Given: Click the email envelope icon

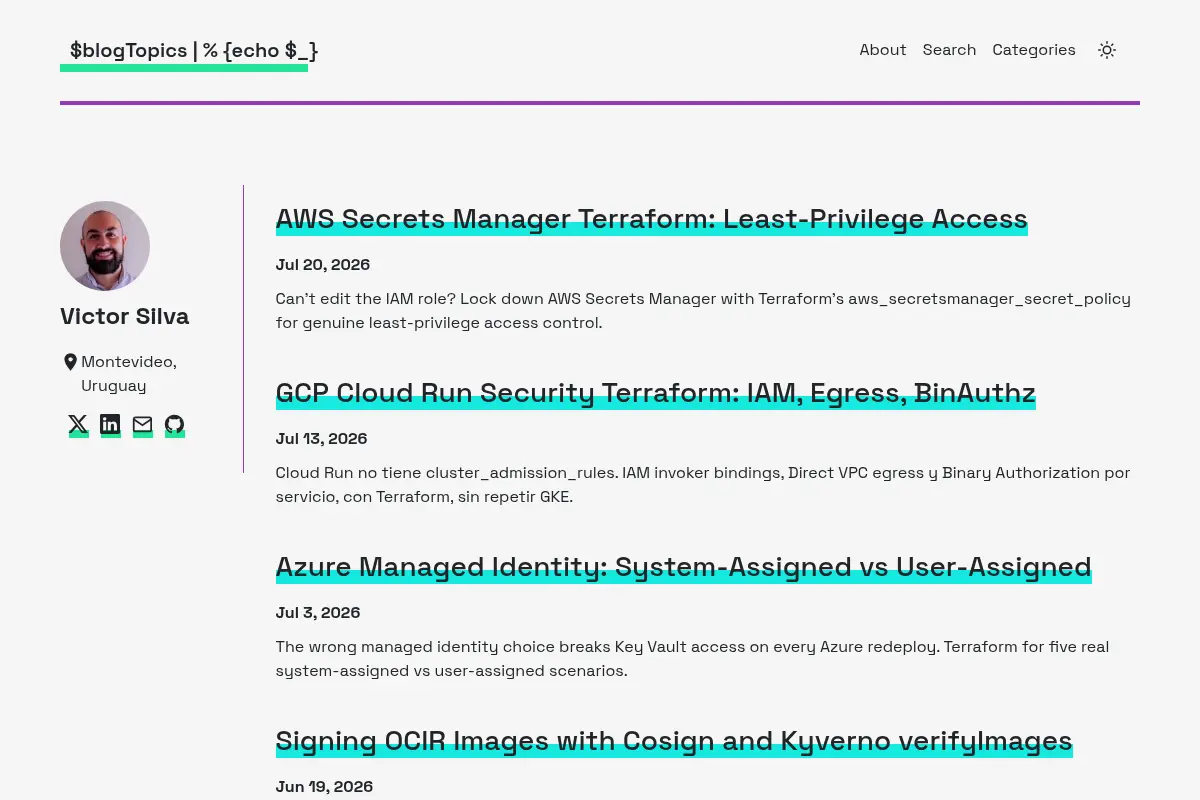Looking at the screenshot, I should [x=143, y=425].
